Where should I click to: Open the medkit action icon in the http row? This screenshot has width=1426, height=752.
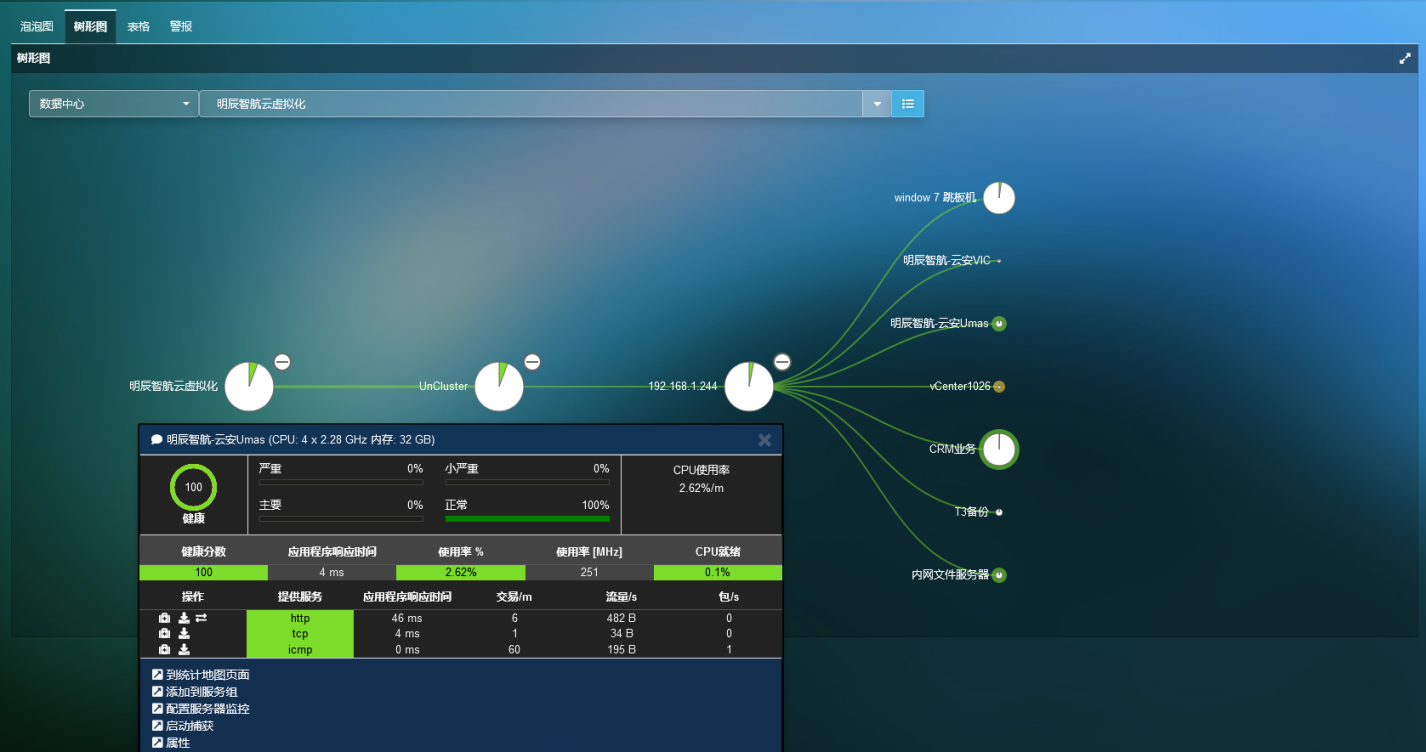(165, 618)
